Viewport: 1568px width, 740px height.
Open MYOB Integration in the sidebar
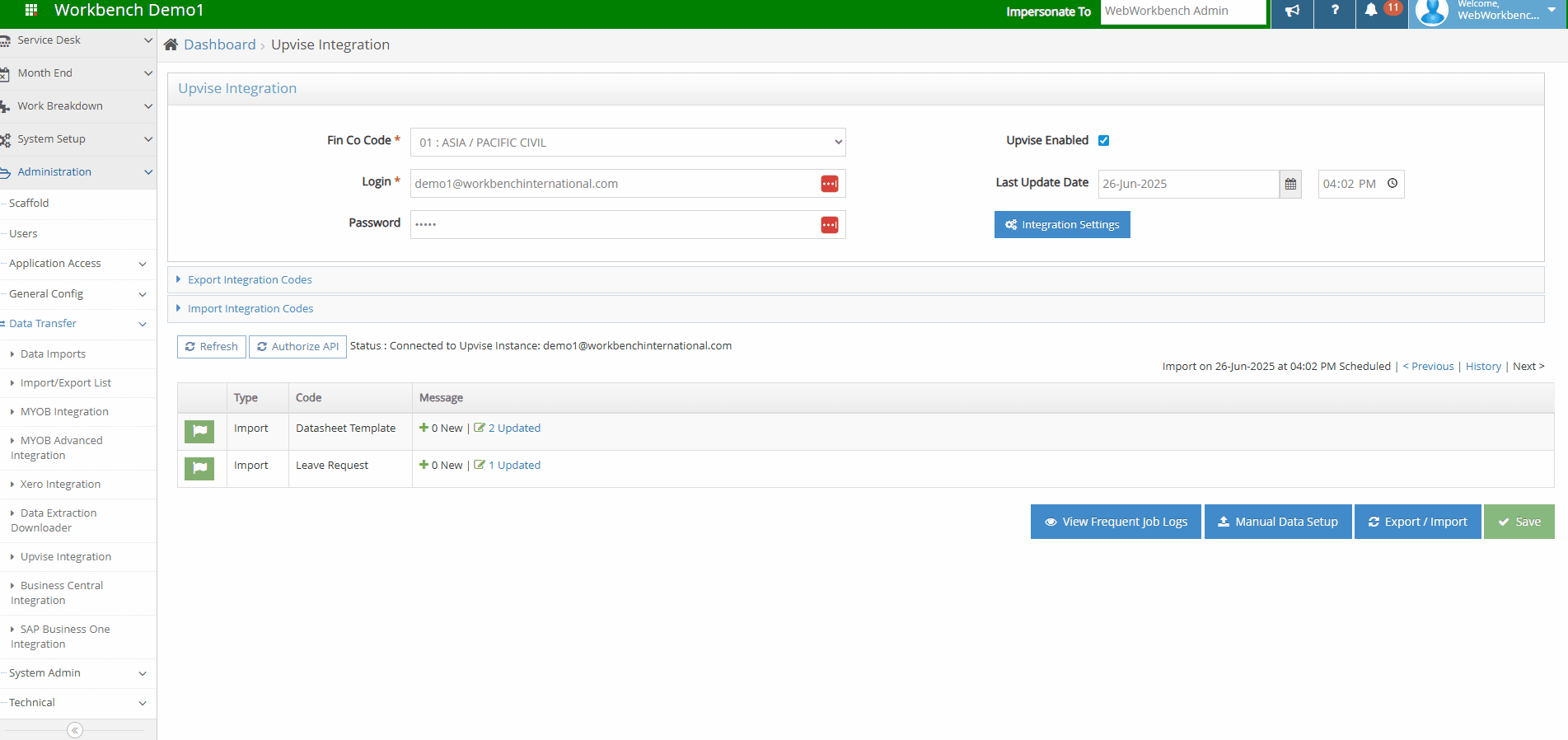64,411
